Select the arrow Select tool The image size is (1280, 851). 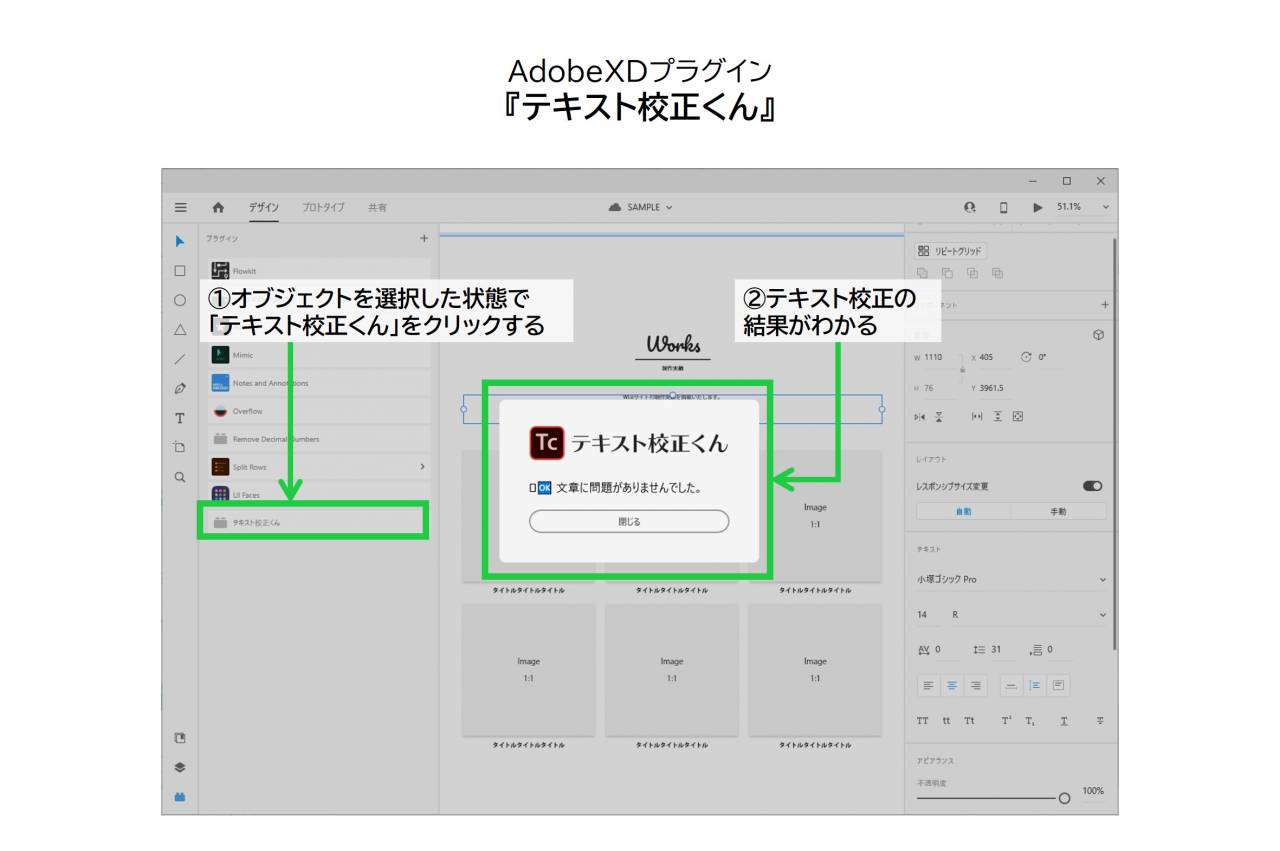tap(180, 241)
